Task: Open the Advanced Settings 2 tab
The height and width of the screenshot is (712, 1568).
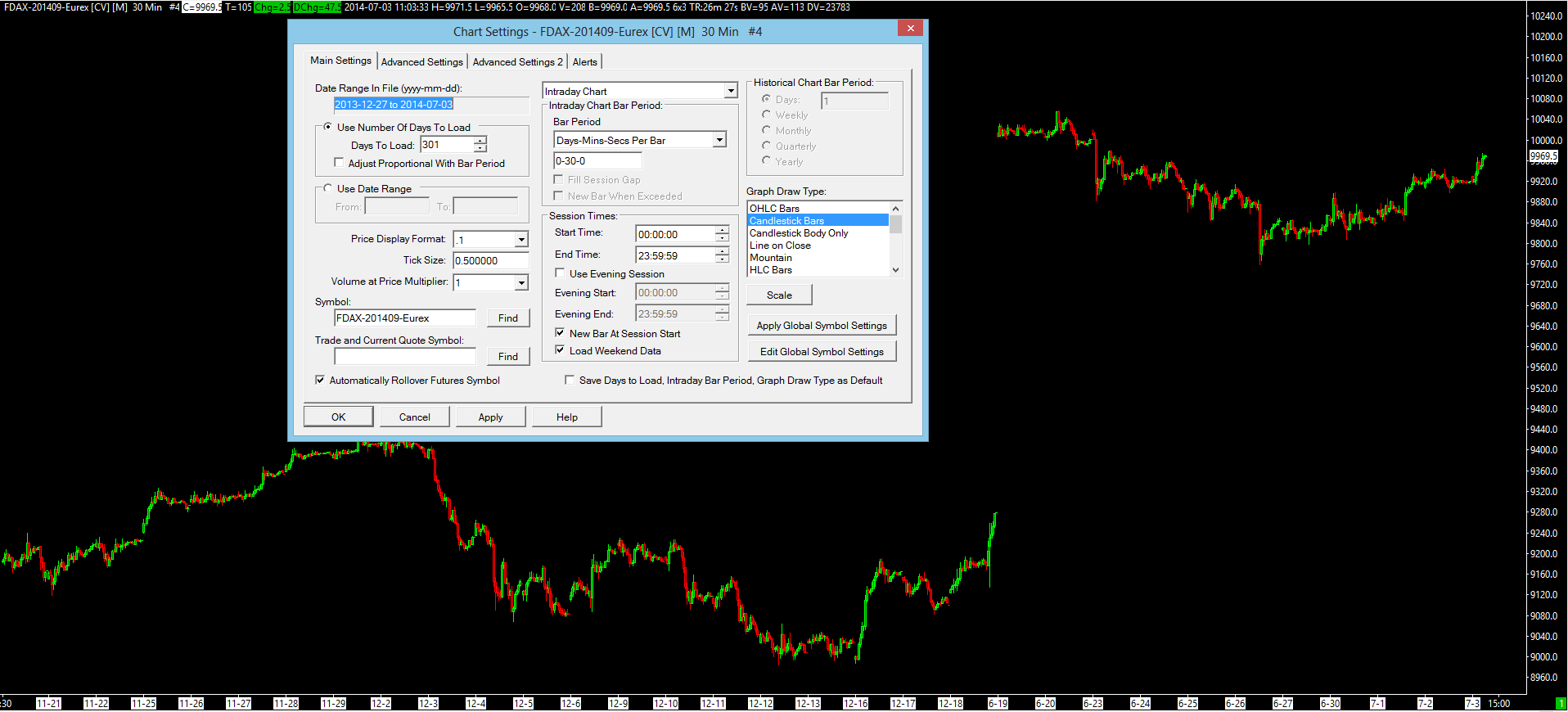Action: click(517, 62)
